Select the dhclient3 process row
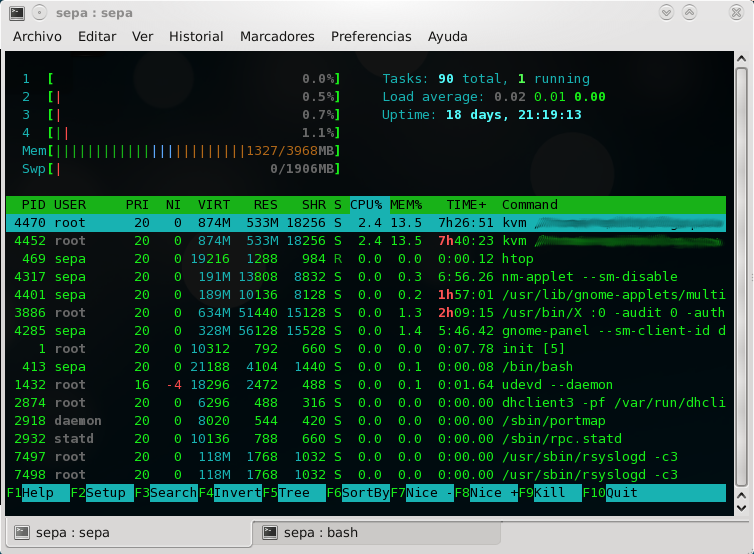The image size is (754, 554). pyautogui.click(x=366, y=403)
